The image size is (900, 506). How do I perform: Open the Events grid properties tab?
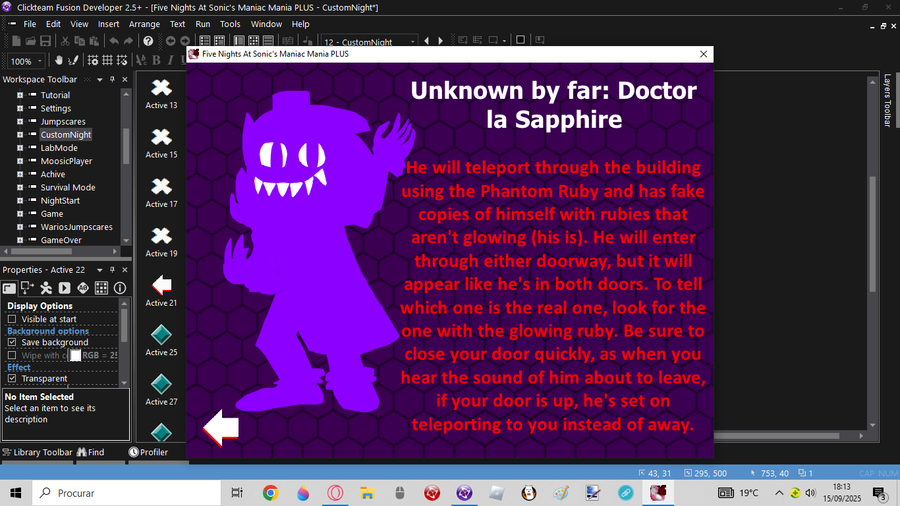pyautogui.click(x=101, y=288)
